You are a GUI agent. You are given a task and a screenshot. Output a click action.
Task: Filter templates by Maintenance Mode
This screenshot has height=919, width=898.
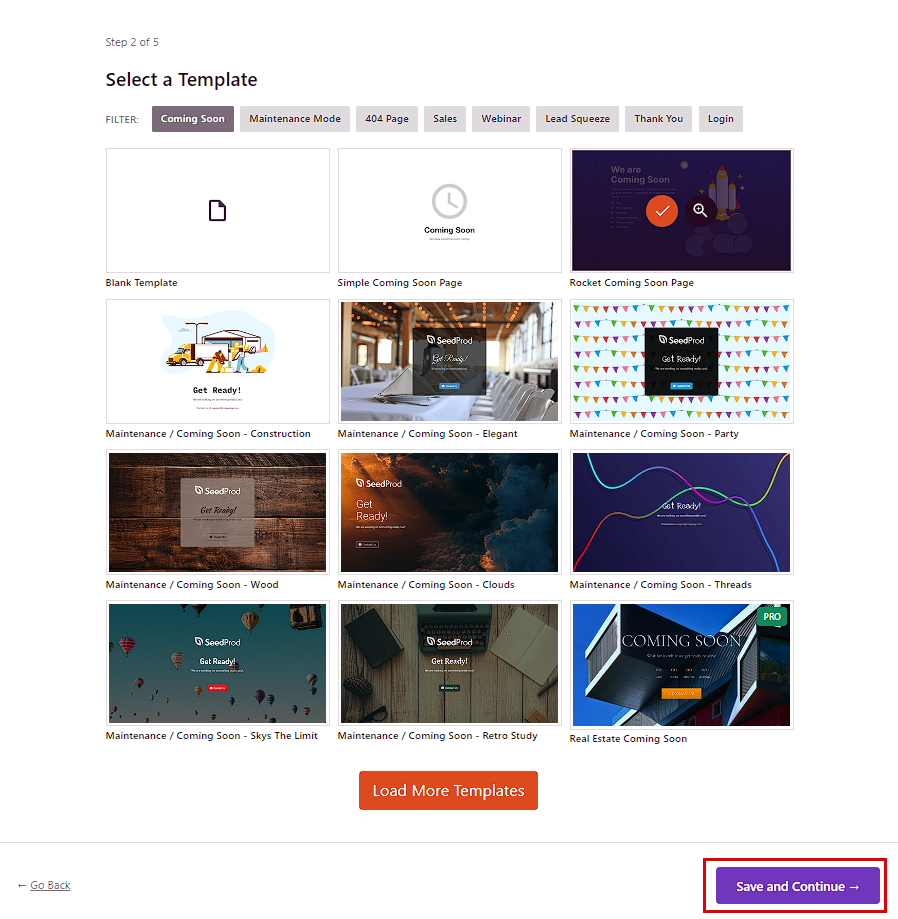click(295, 119)
